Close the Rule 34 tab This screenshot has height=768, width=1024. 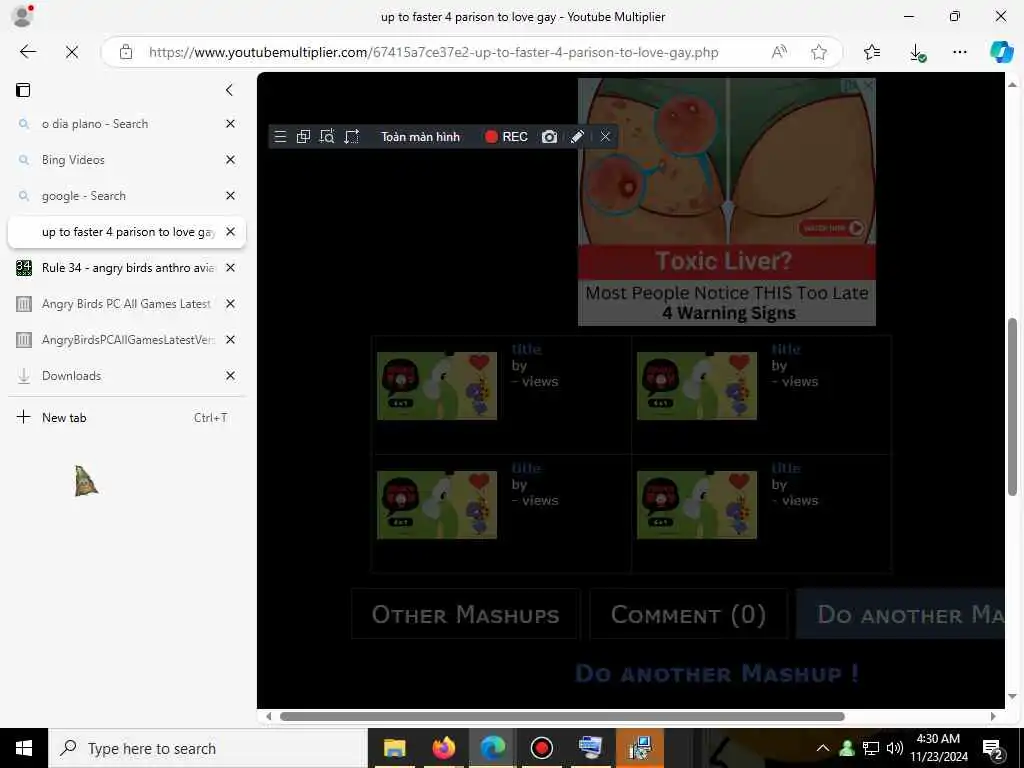[230, 267]
